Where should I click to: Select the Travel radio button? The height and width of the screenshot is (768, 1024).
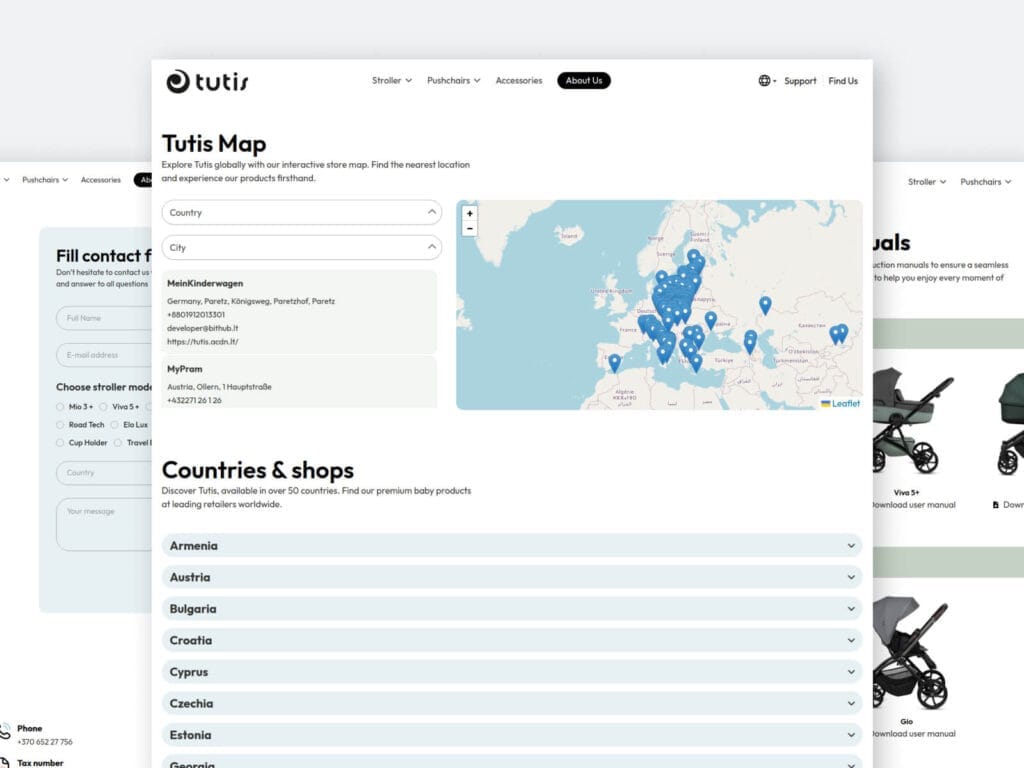coord(118,443)
